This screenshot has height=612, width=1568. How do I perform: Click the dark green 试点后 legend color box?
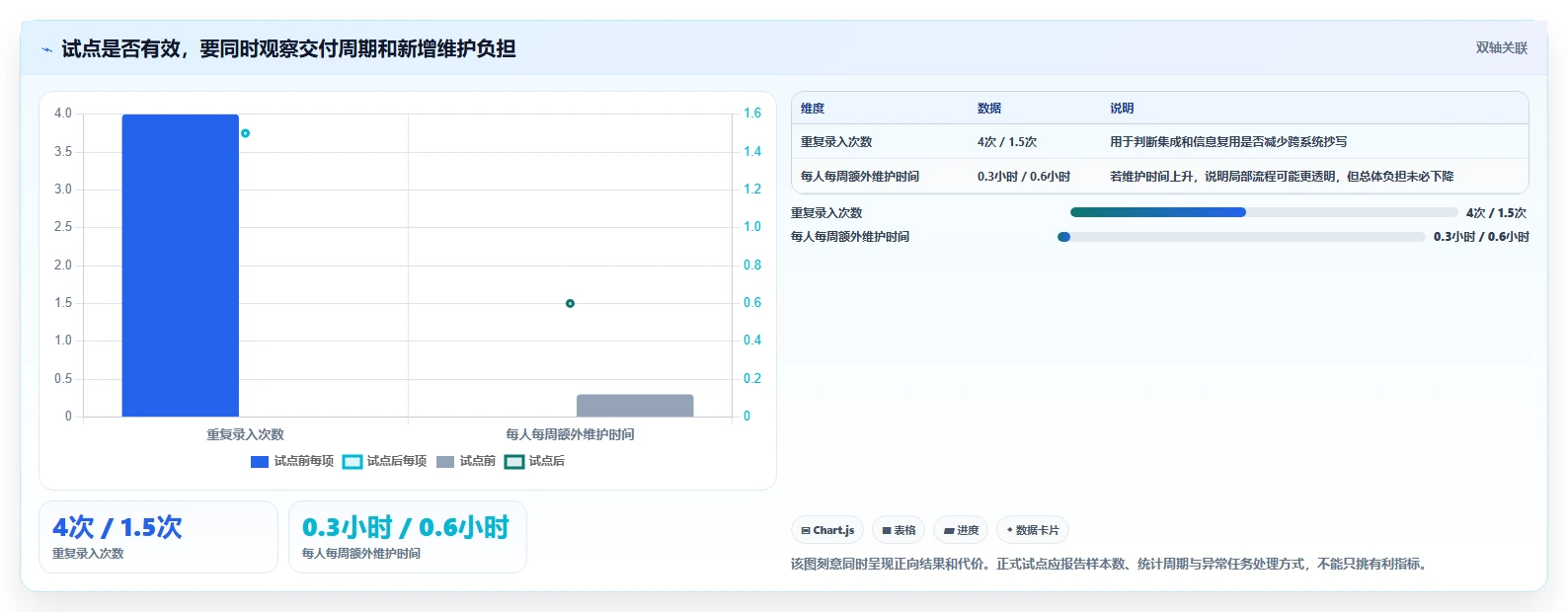(x=514, y=462)
